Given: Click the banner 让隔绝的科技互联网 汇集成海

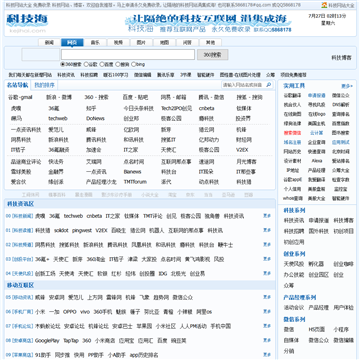Looking at the screenshot, I should tap(208, 23).
